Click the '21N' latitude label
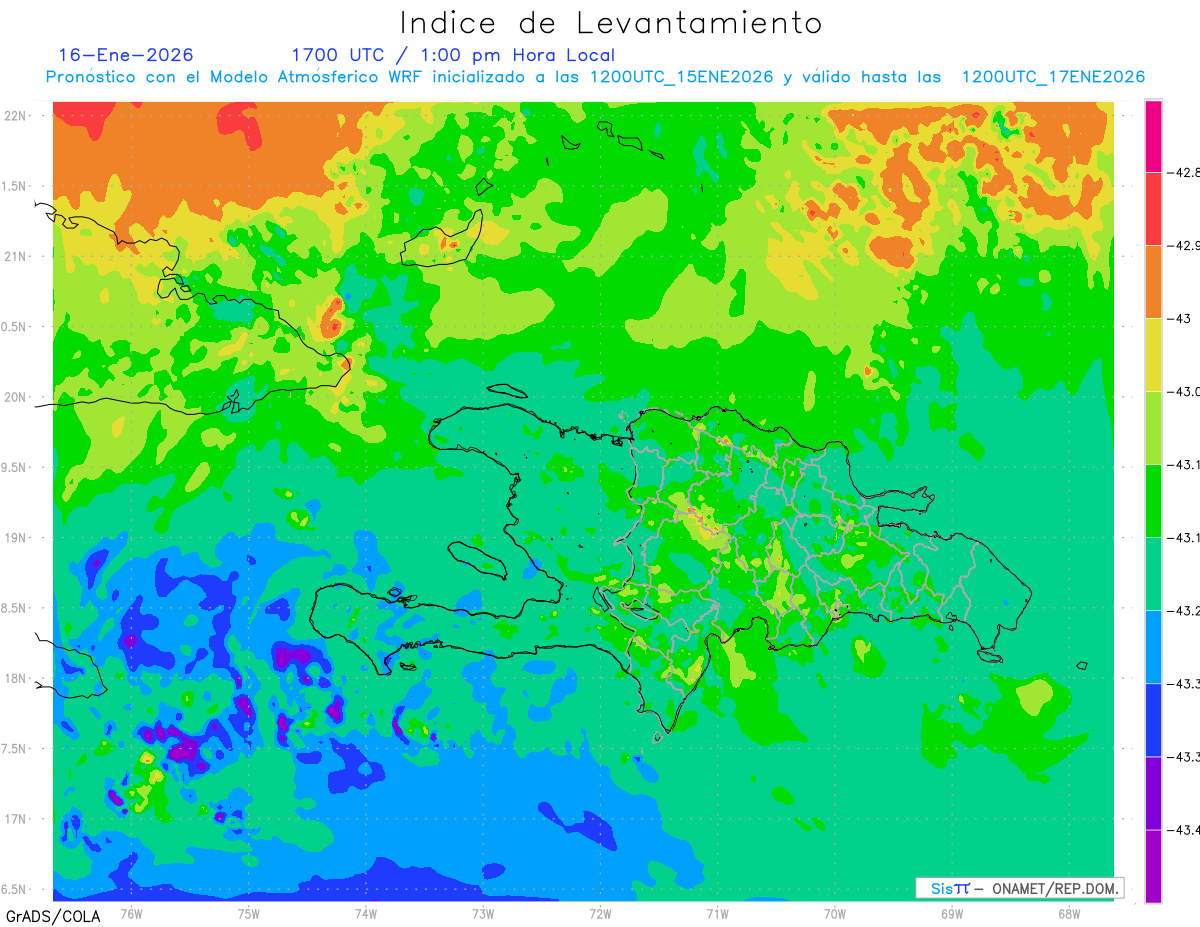The width and height of the screenshot is (1200, 927). (x=16, y=256)
